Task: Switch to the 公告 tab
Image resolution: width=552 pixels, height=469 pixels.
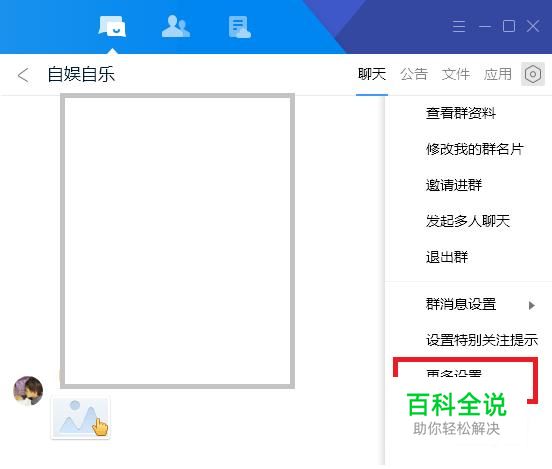Action: coord(414,74)
